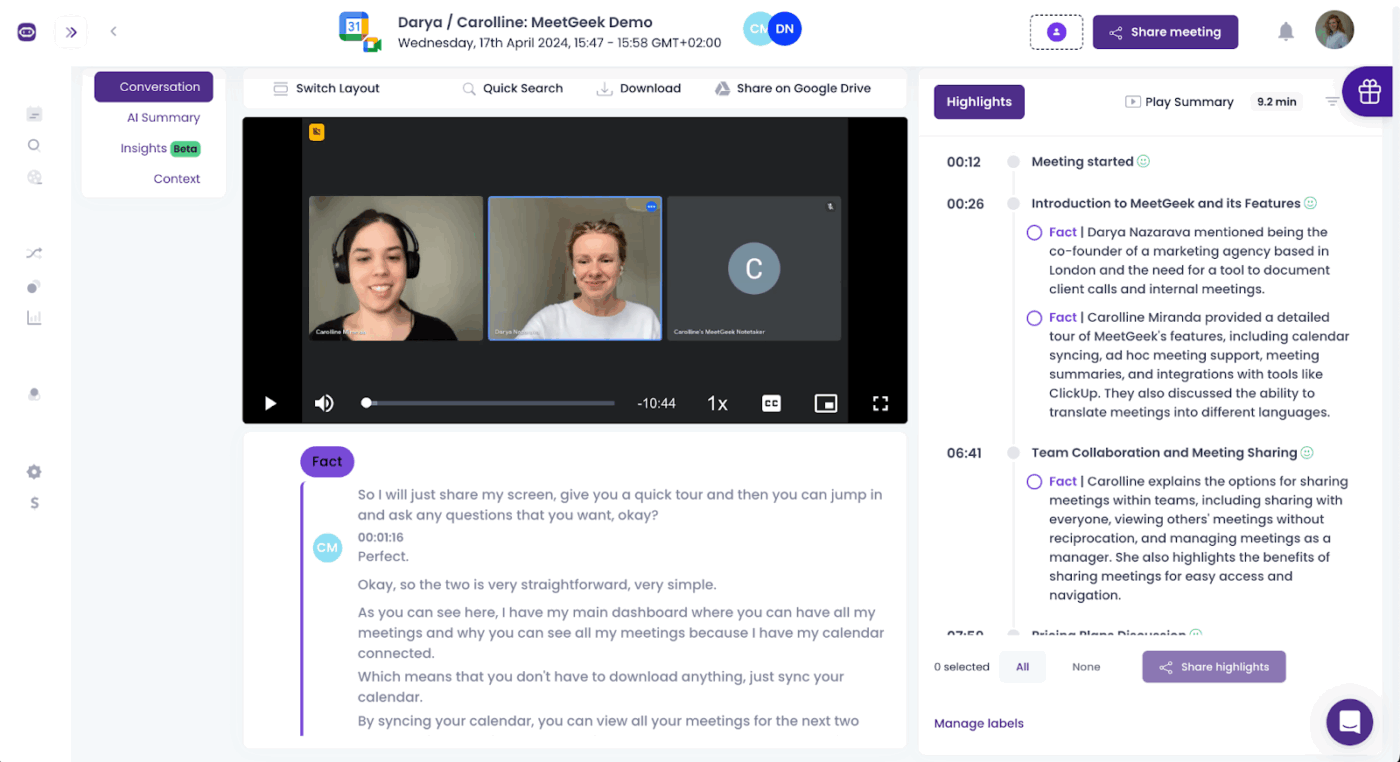This screenshot has height=762, width=1400.
Task: Open the Context tab
Action: (177, 179)
